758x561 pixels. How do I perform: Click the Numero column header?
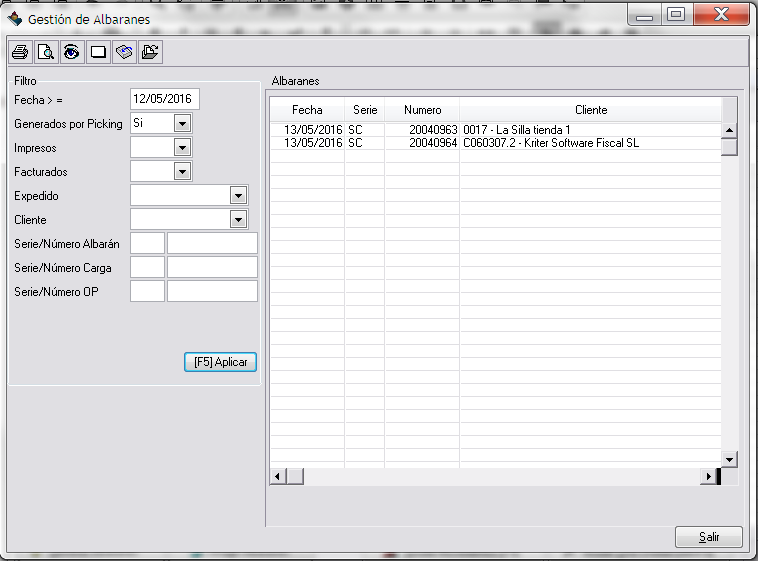[x=423, y=110]
